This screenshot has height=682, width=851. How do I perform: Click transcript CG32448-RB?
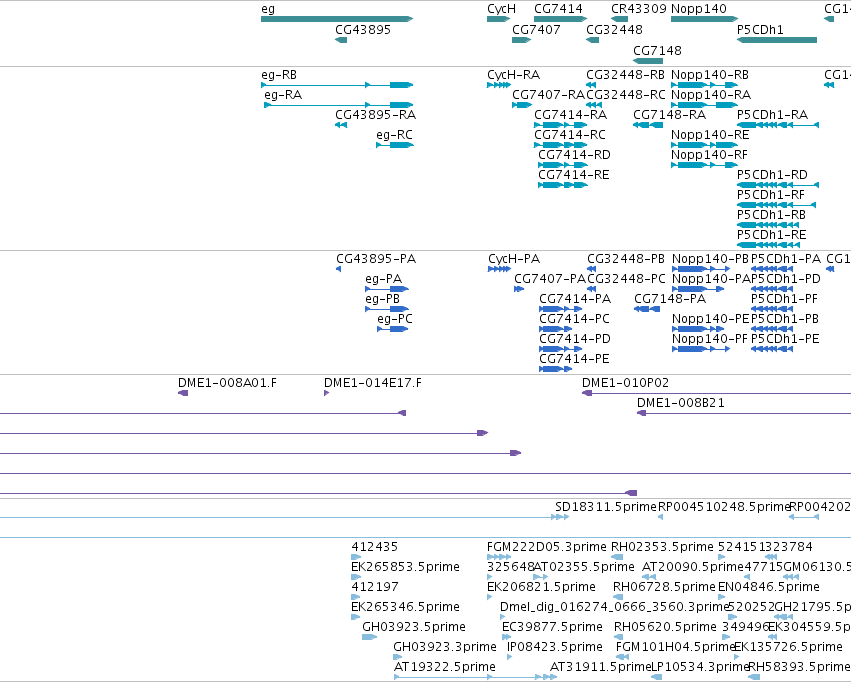coord(625,75)
